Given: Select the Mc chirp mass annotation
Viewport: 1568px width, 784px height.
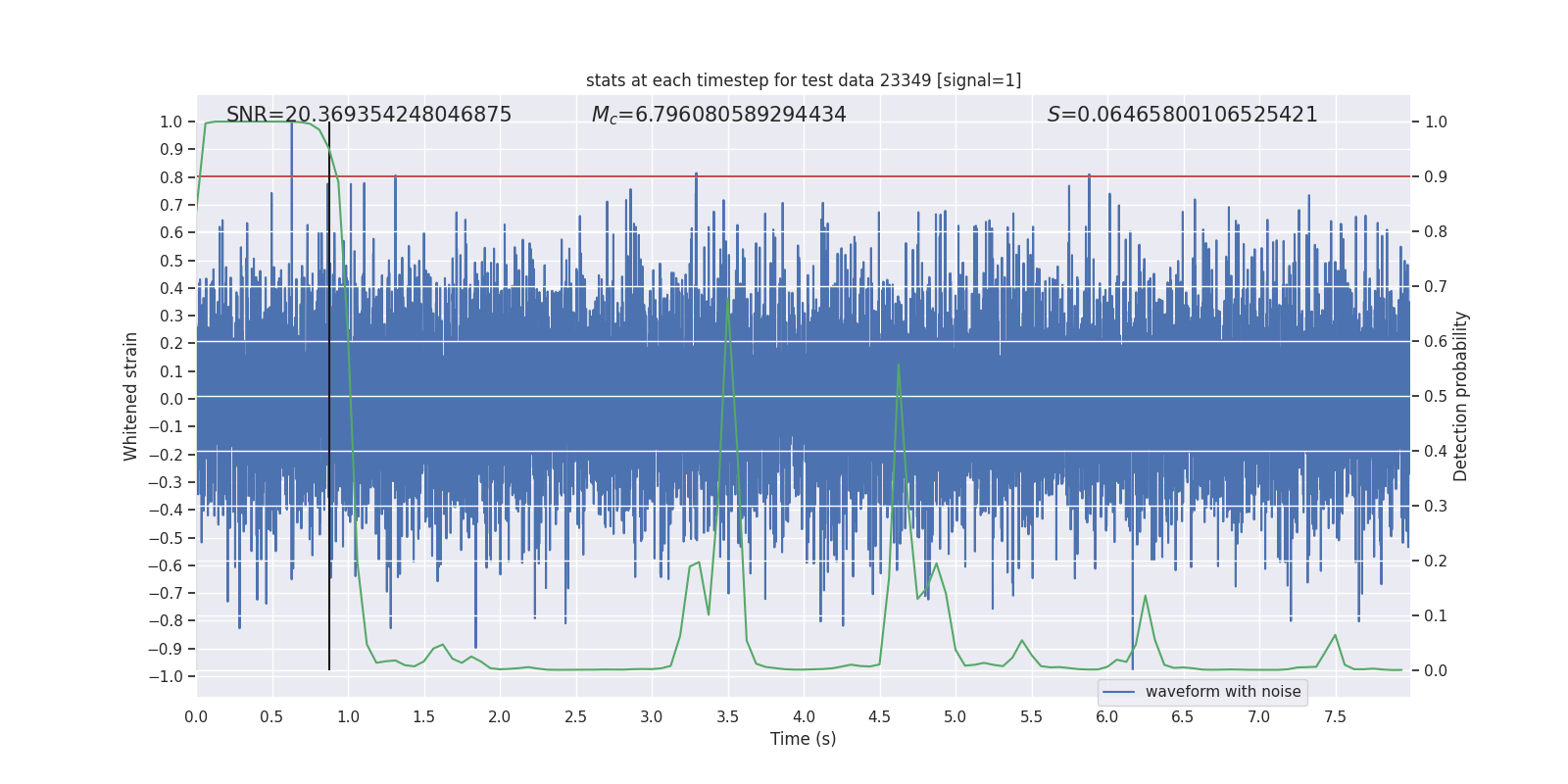Looking at the screenshot, I should (718, 115).
